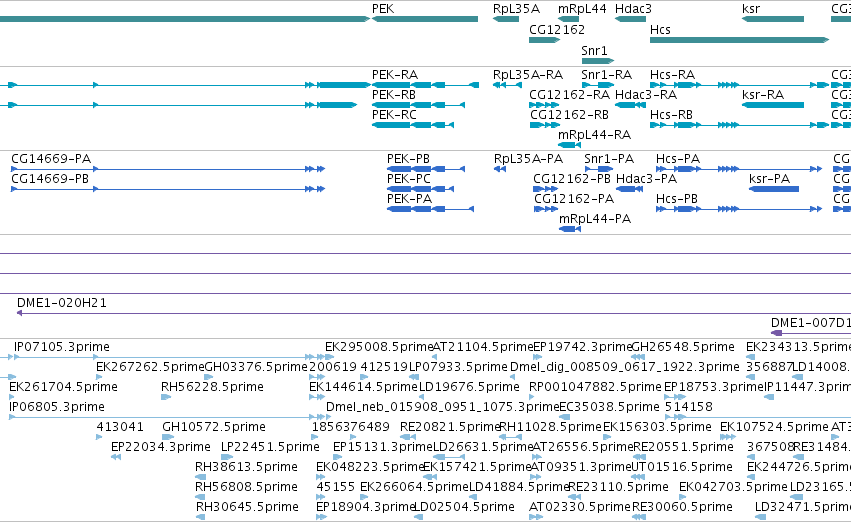Select the PEK-PB coding feature
Viewport: 851px width, 522px height.
pyautogui.click(x=426, y=169)
